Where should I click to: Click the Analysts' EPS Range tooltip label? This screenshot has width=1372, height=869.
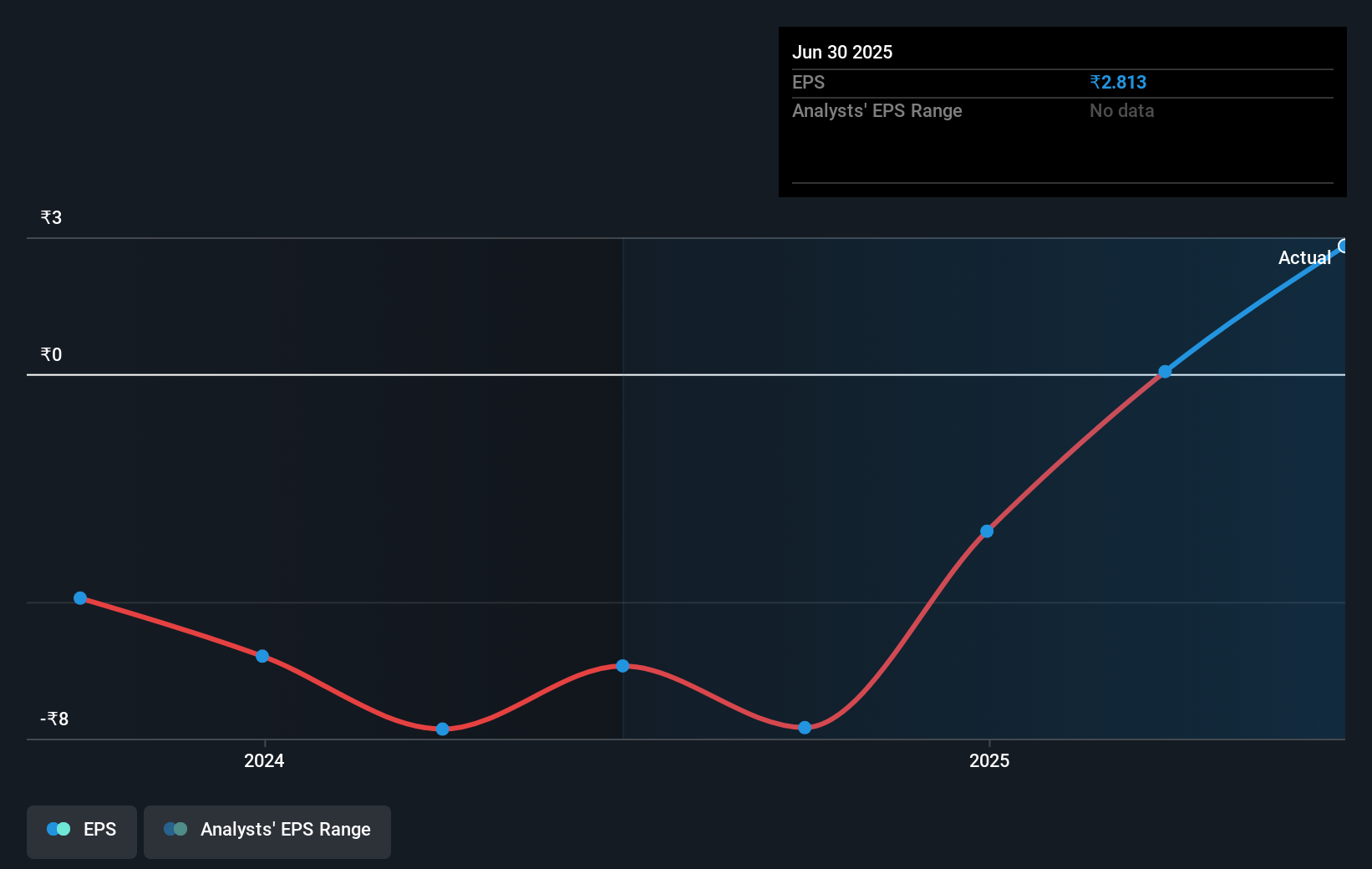[x=877, y=110]
